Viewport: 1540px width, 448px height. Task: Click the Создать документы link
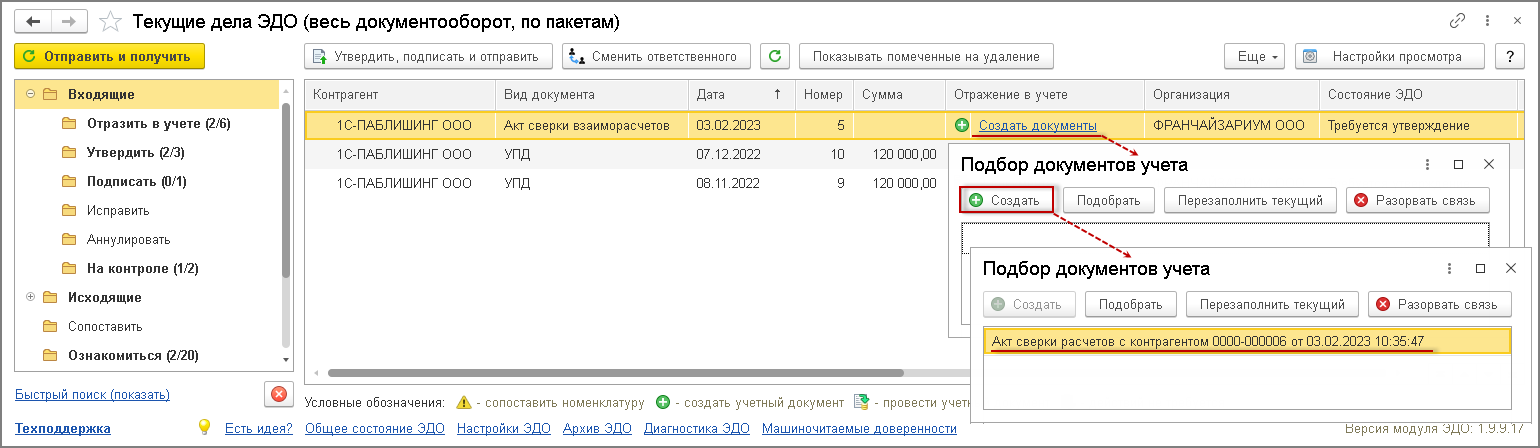[1037, 125]
